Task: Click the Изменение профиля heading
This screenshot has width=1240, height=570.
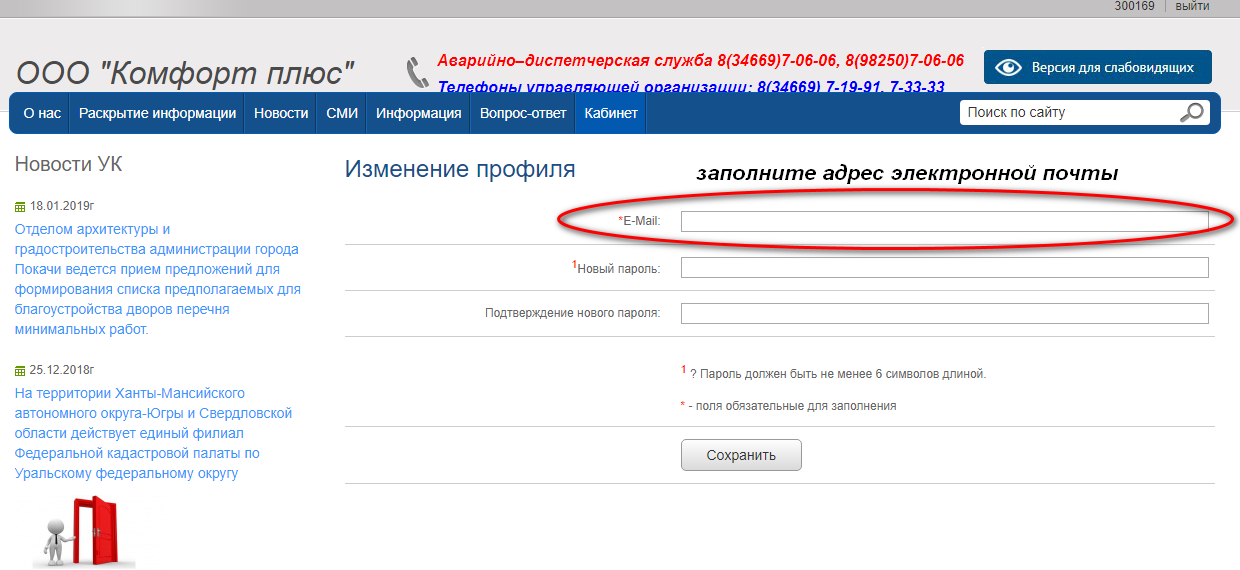Action: (460, 169)
